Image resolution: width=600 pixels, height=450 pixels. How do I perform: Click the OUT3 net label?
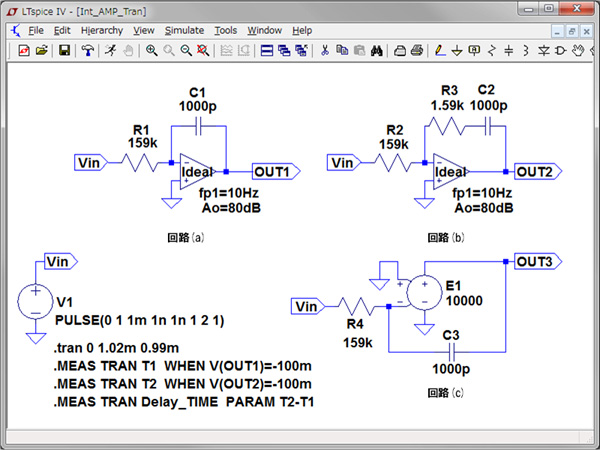(533, 262)
